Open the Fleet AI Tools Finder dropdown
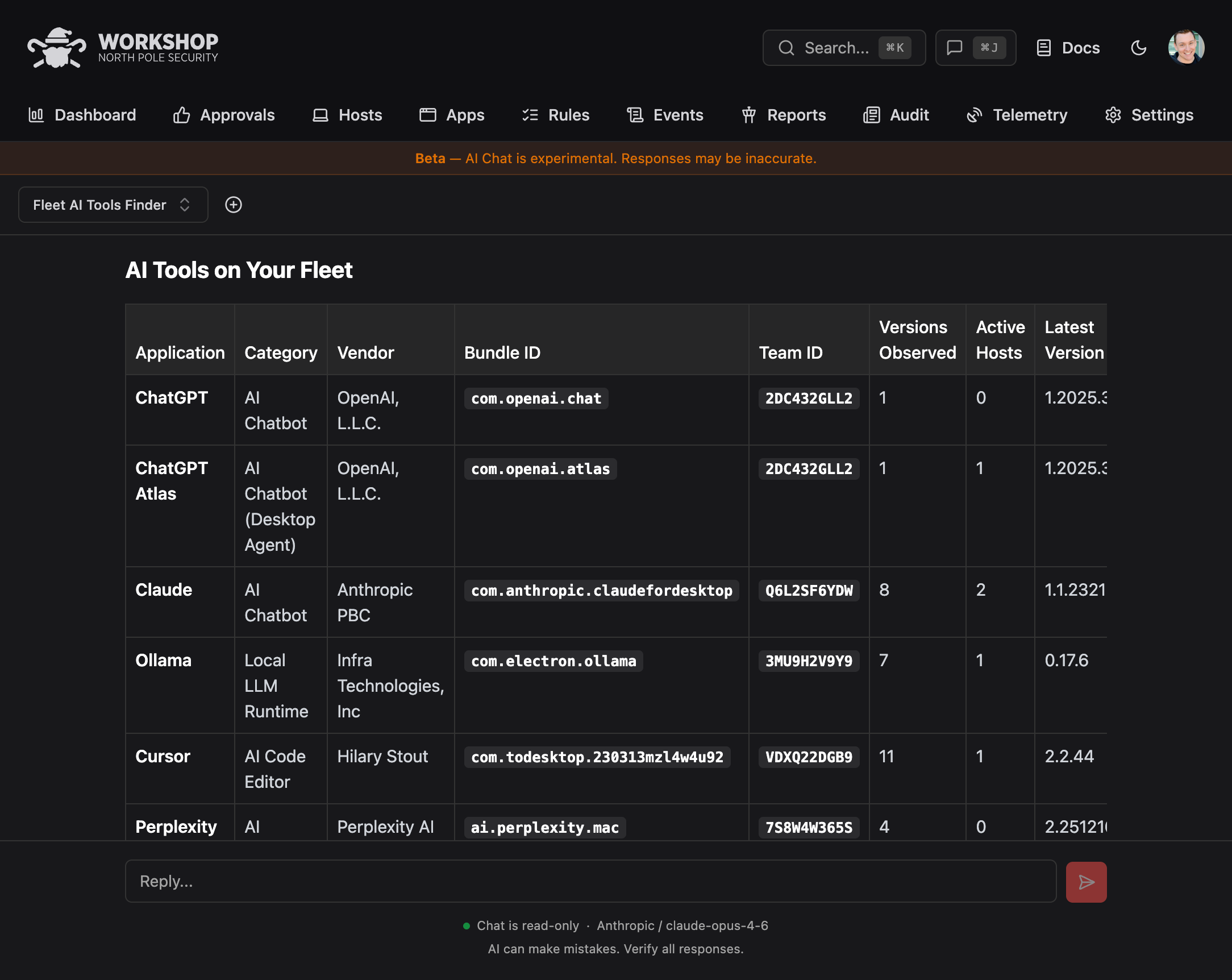This screenshot has height=980, width=1232. click(x=113, y=205)
